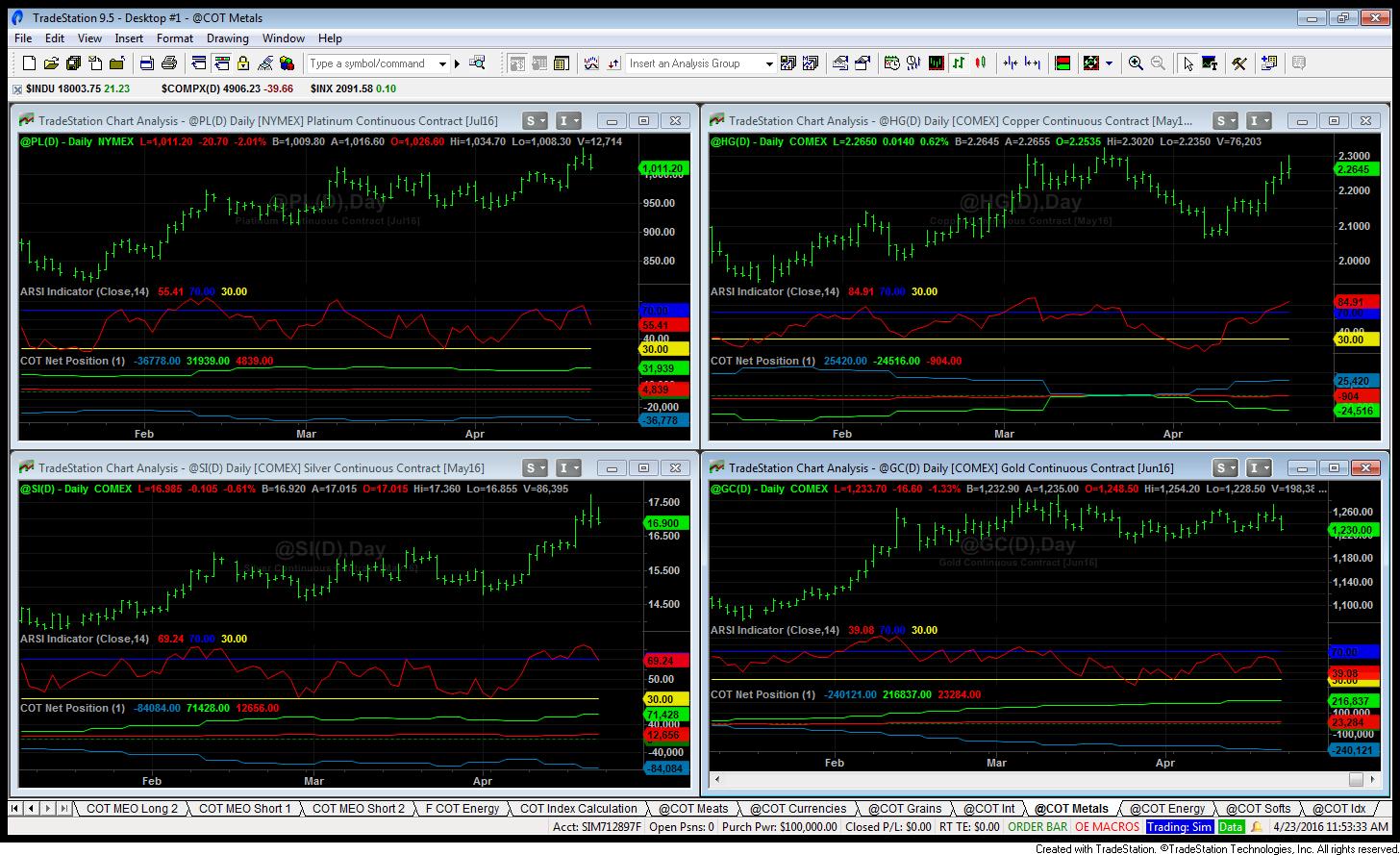Click OE MACROS in the status bar
The height and width of the screenshot is (855, 1400).
coord(1106,827)
